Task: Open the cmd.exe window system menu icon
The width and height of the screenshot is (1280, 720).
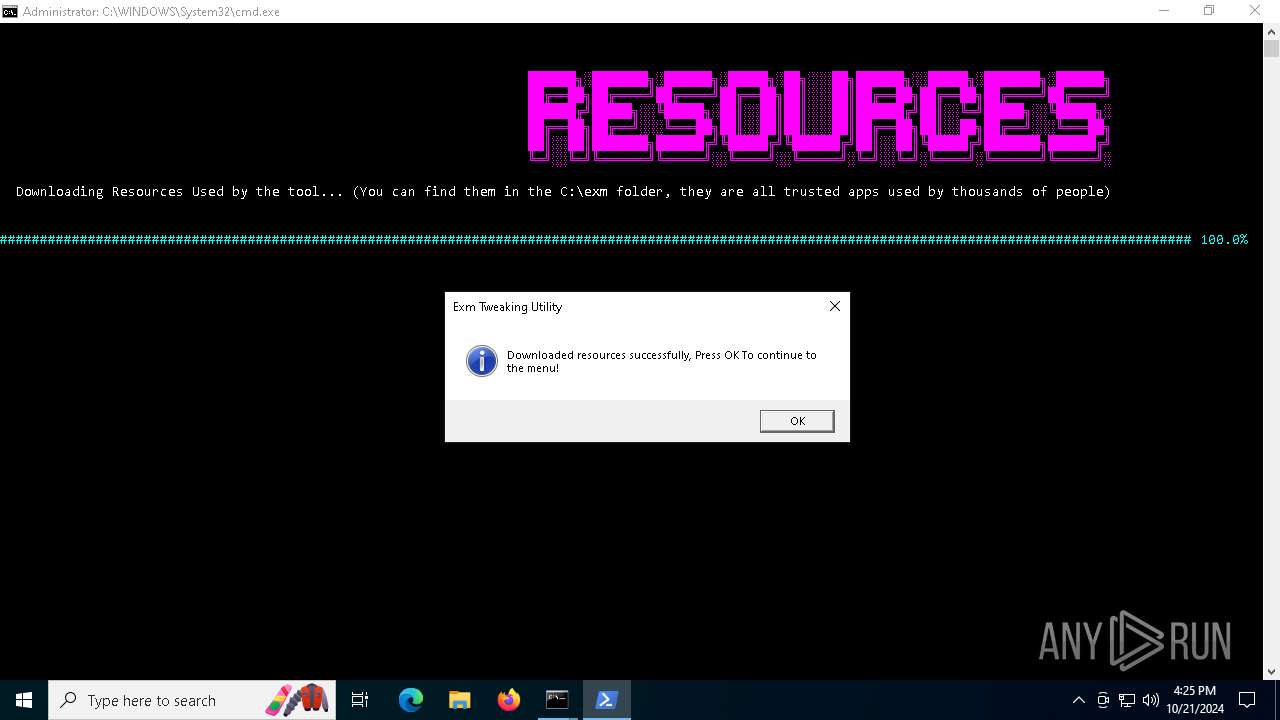Action: point(10,11)
